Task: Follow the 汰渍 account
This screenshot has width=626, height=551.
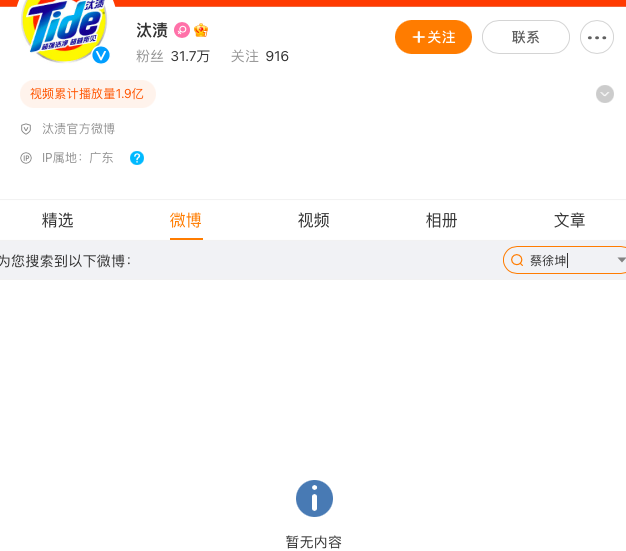Action: point(433,37)
